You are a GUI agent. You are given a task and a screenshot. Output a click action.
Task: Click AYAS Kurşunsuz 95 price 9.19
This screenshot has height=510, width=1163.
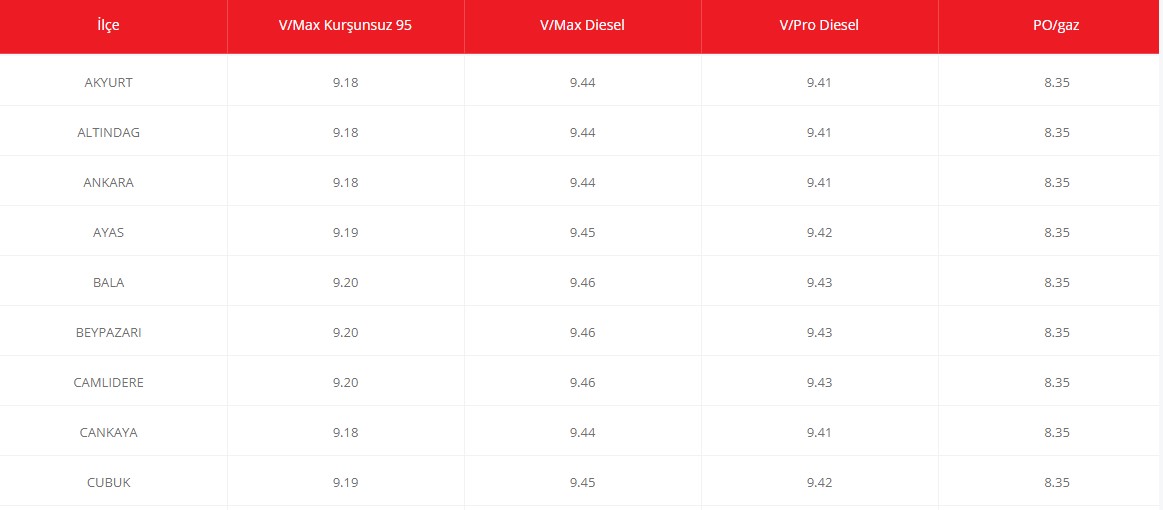[x=346, y=233]
